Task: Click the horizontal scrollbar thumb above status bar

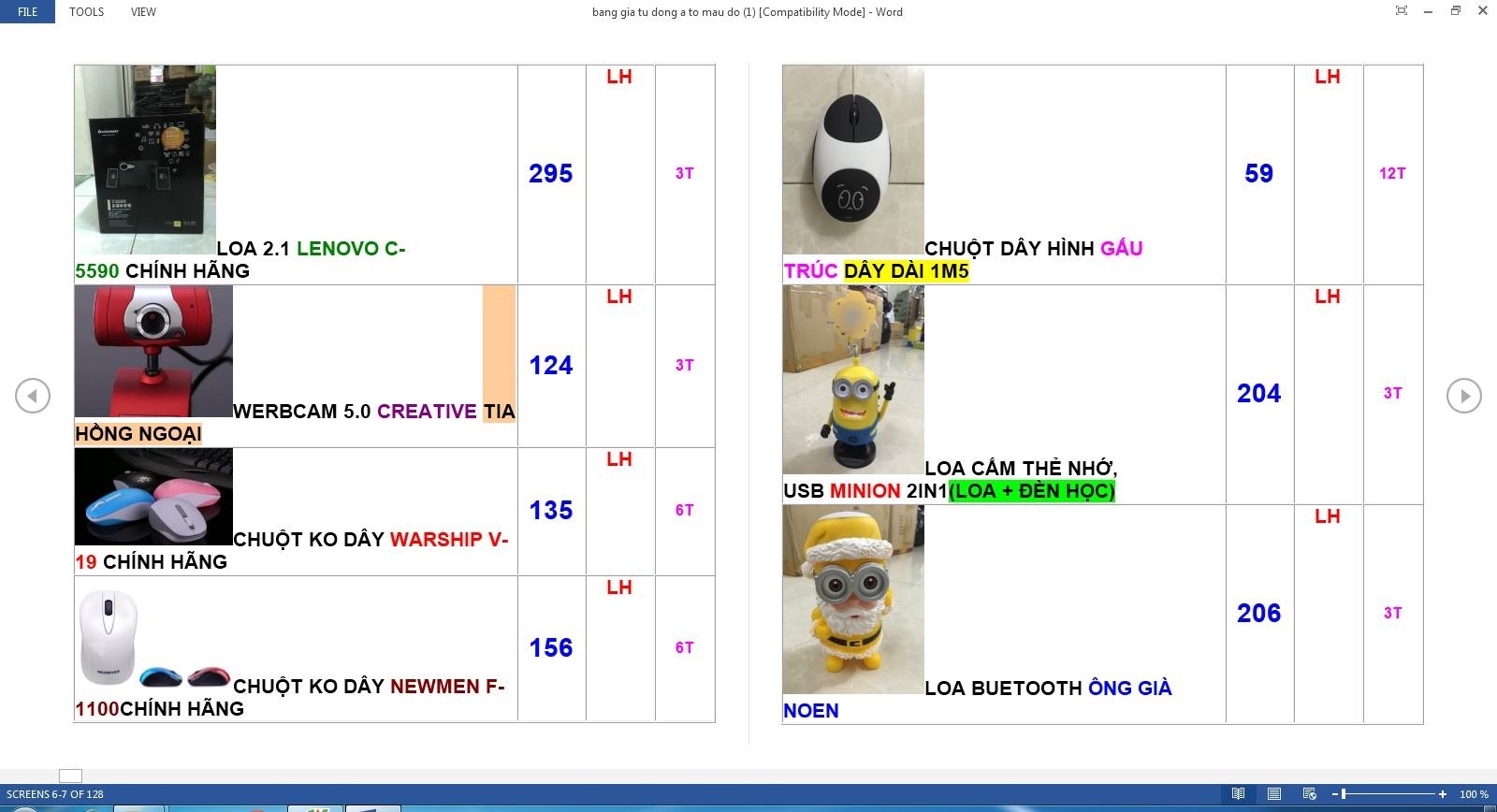Action: point(70,776)
